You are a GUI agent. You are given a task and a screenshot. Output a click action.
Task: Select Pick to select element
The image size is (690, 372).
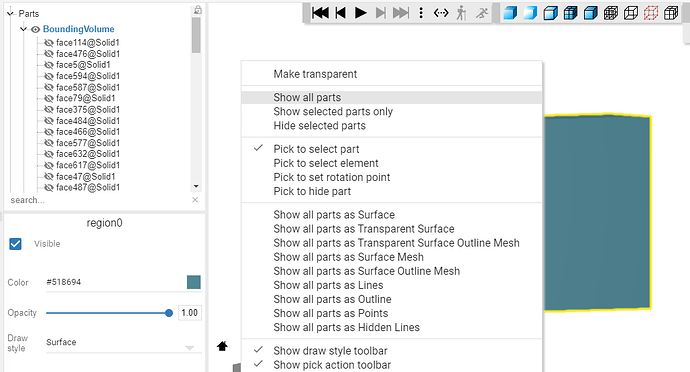[392, 163]
